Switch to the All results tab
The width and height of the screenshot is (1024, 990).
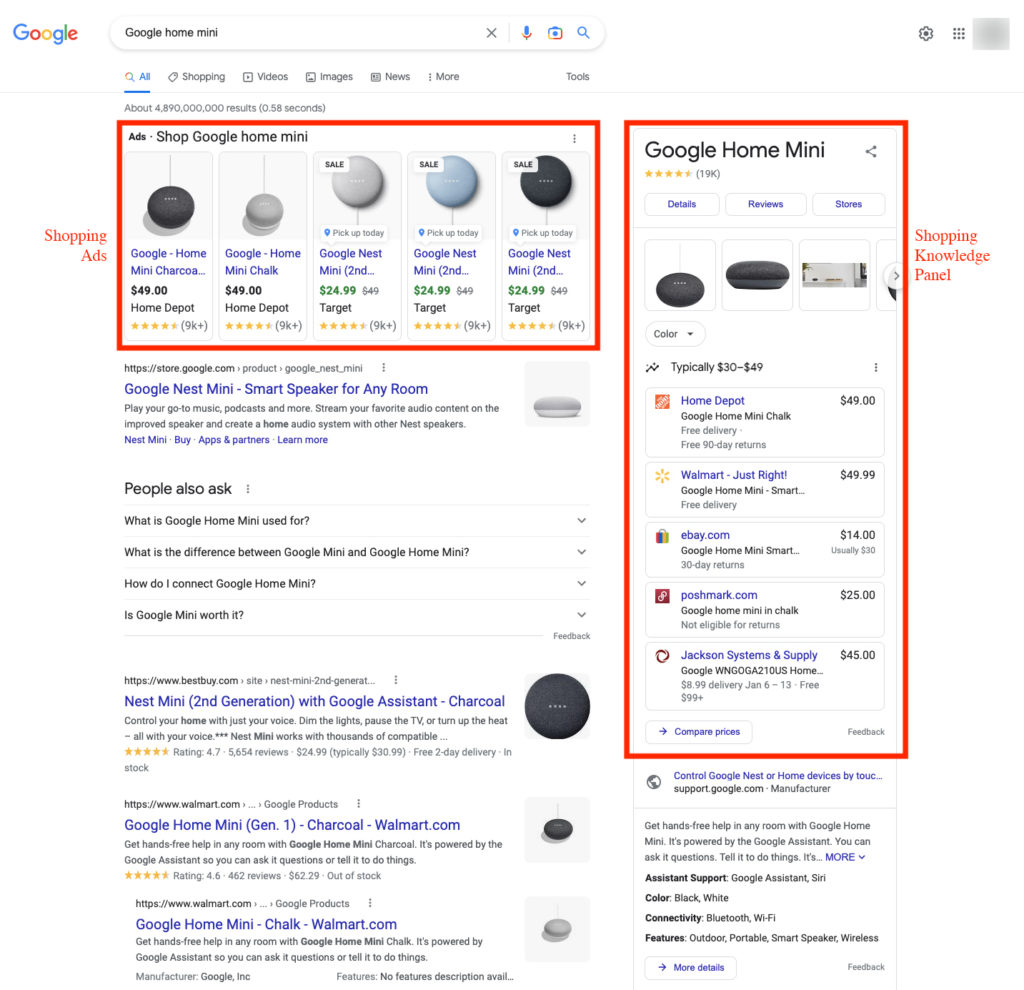coord(138,76)
